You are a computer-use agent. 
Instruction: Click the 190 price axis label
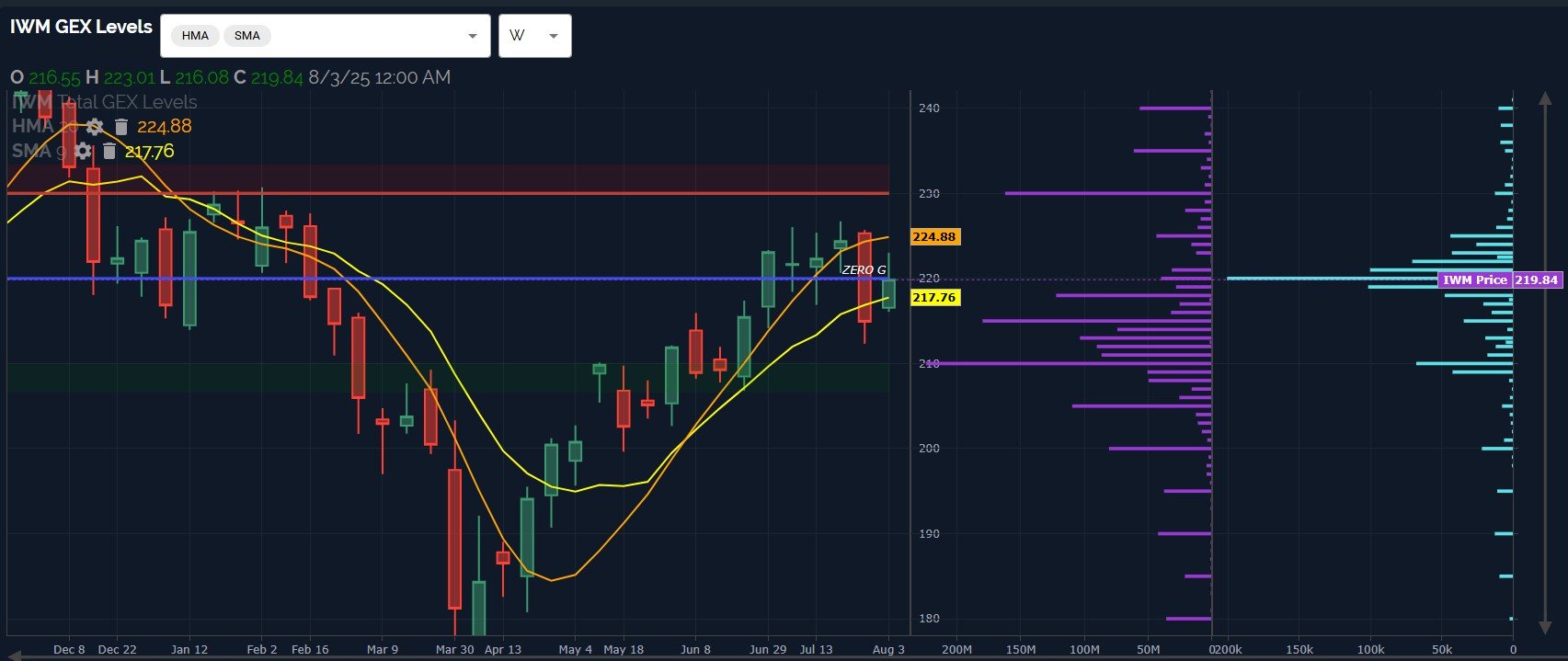point(929,534)
